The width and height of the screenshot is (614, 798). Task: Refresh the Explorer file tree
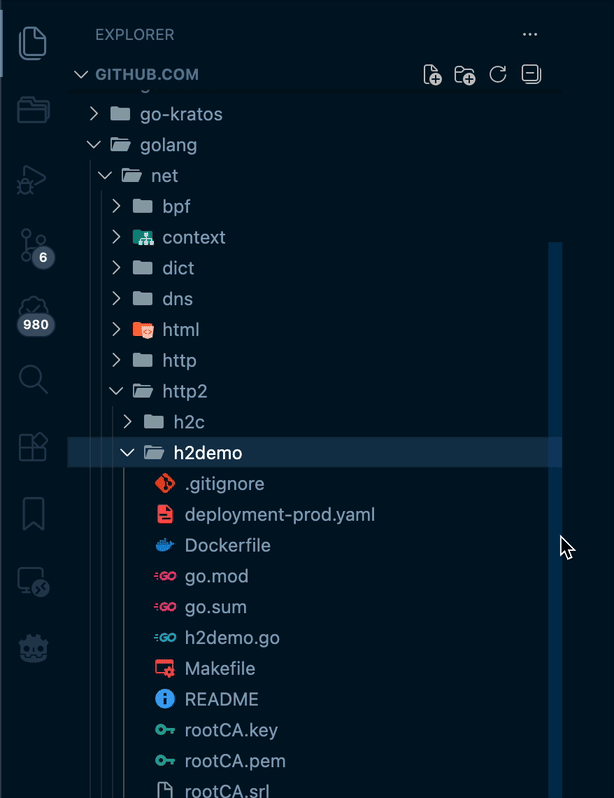(497, 75)
